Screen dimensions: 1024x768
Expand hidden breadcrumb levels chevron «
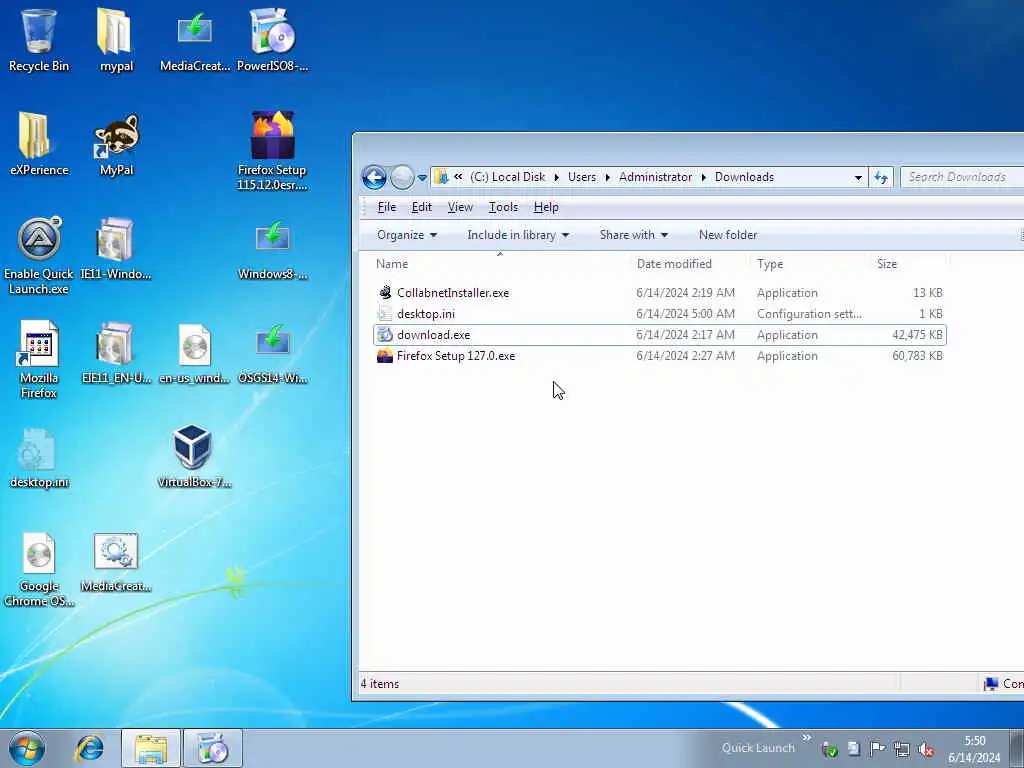click(x=458, y=177)
